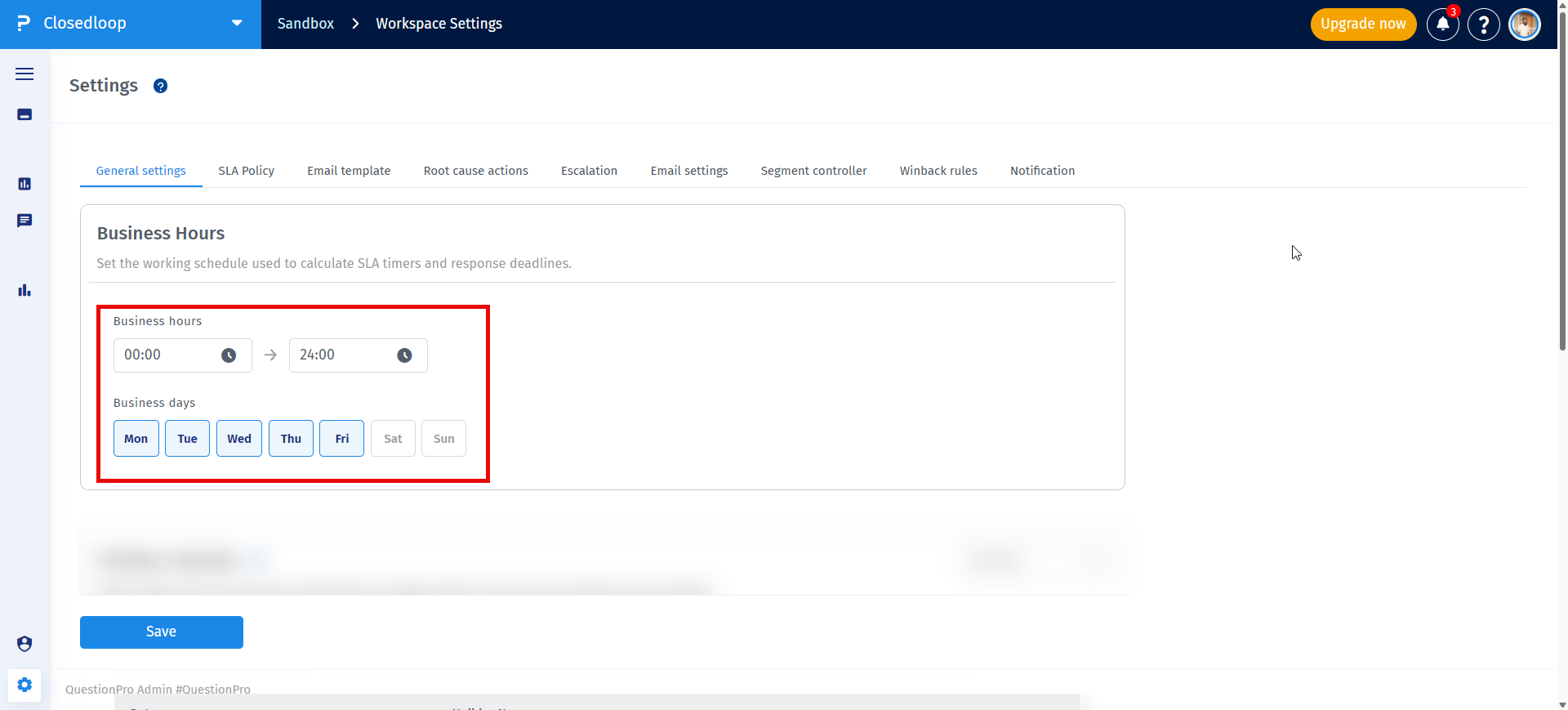Open the help question mark in header
Image resolution: width=1568 pixels, height=710 pixels.
1484,25
